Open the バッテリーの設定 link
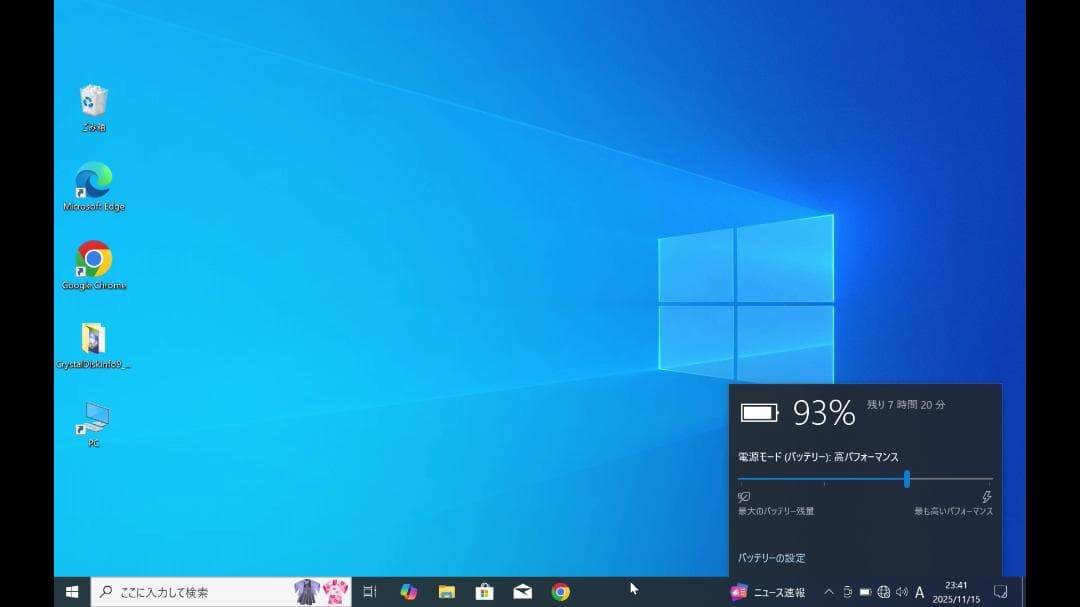The width and height of the screenshot is (1080, 607). point(771,558)
